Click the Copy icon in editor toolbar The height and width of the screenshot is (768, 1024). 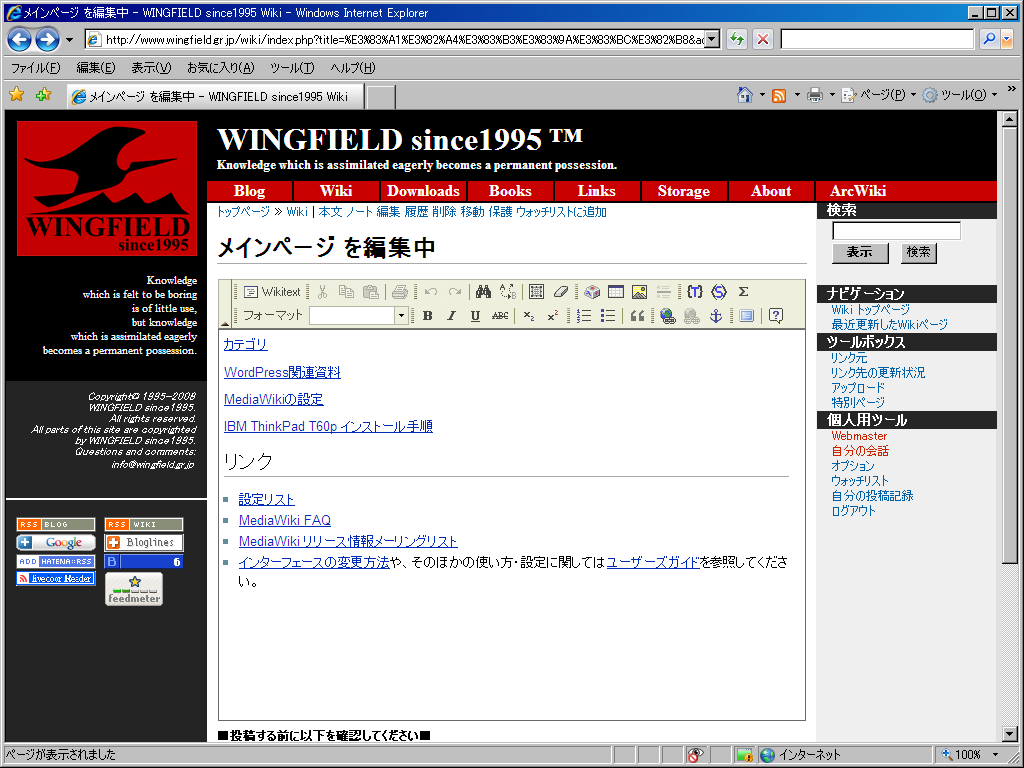point(346,292)
